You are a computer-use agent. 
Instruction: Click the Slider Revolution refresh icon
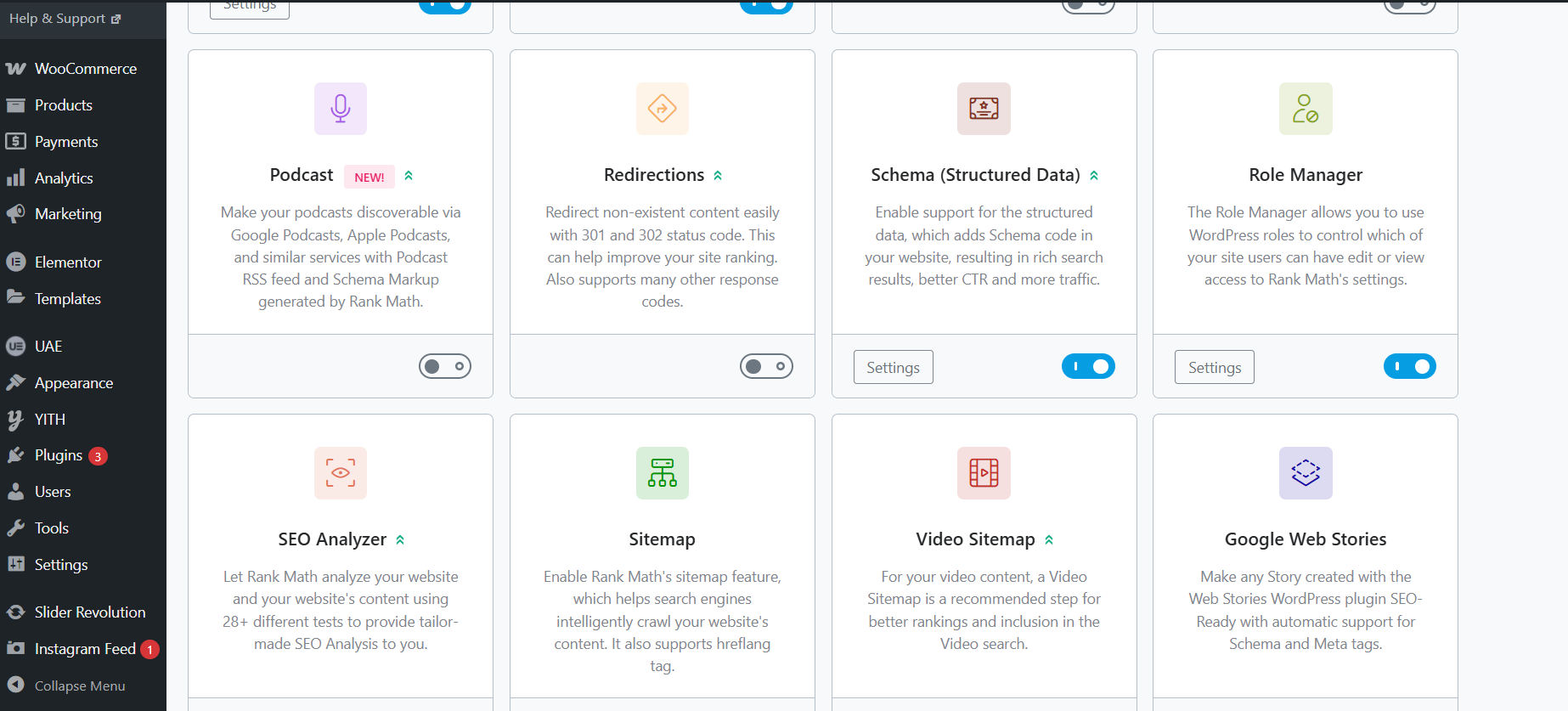point(15,612)
